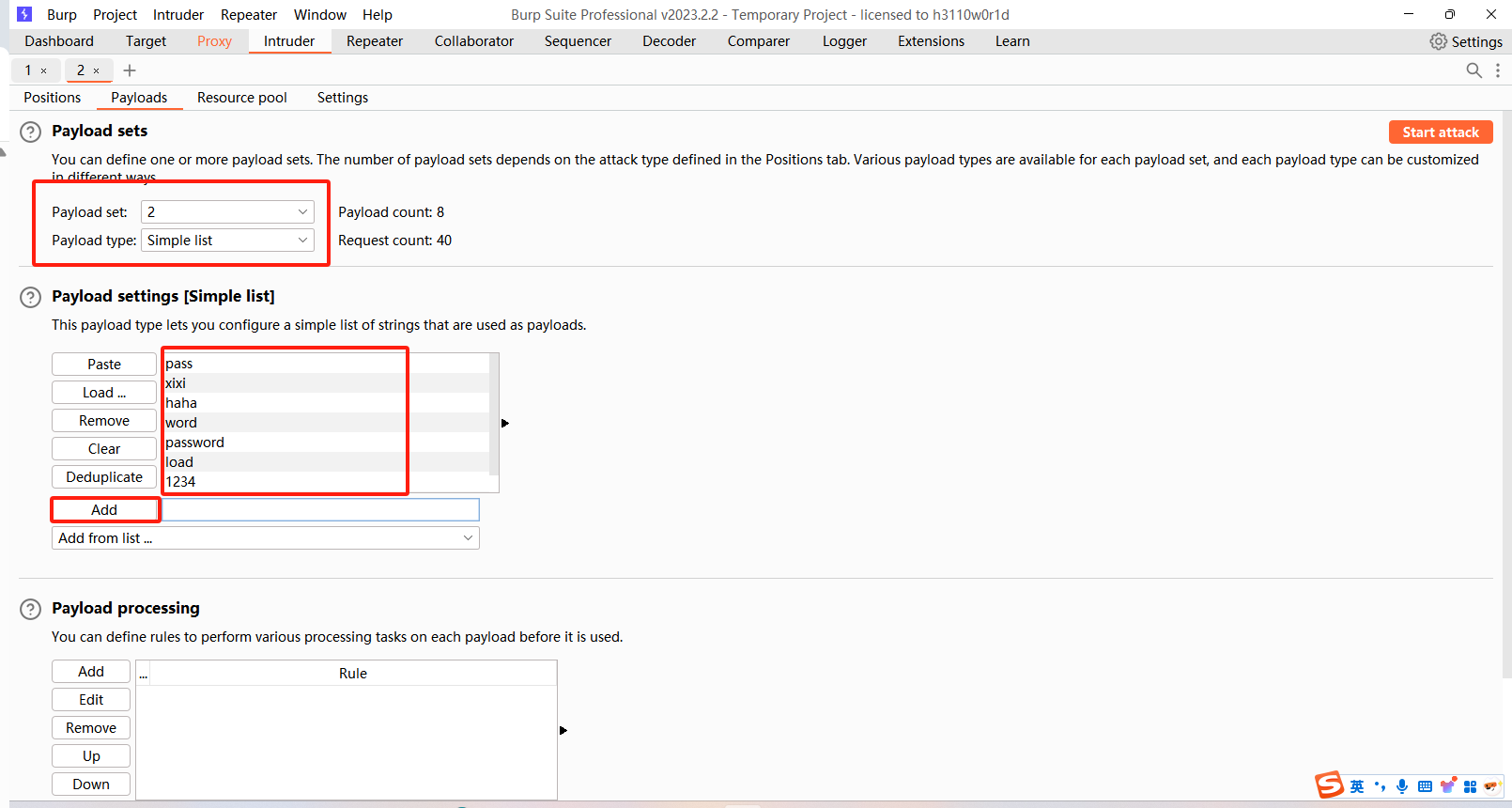Open the Positions sub-tab

(x=53, y=98)
